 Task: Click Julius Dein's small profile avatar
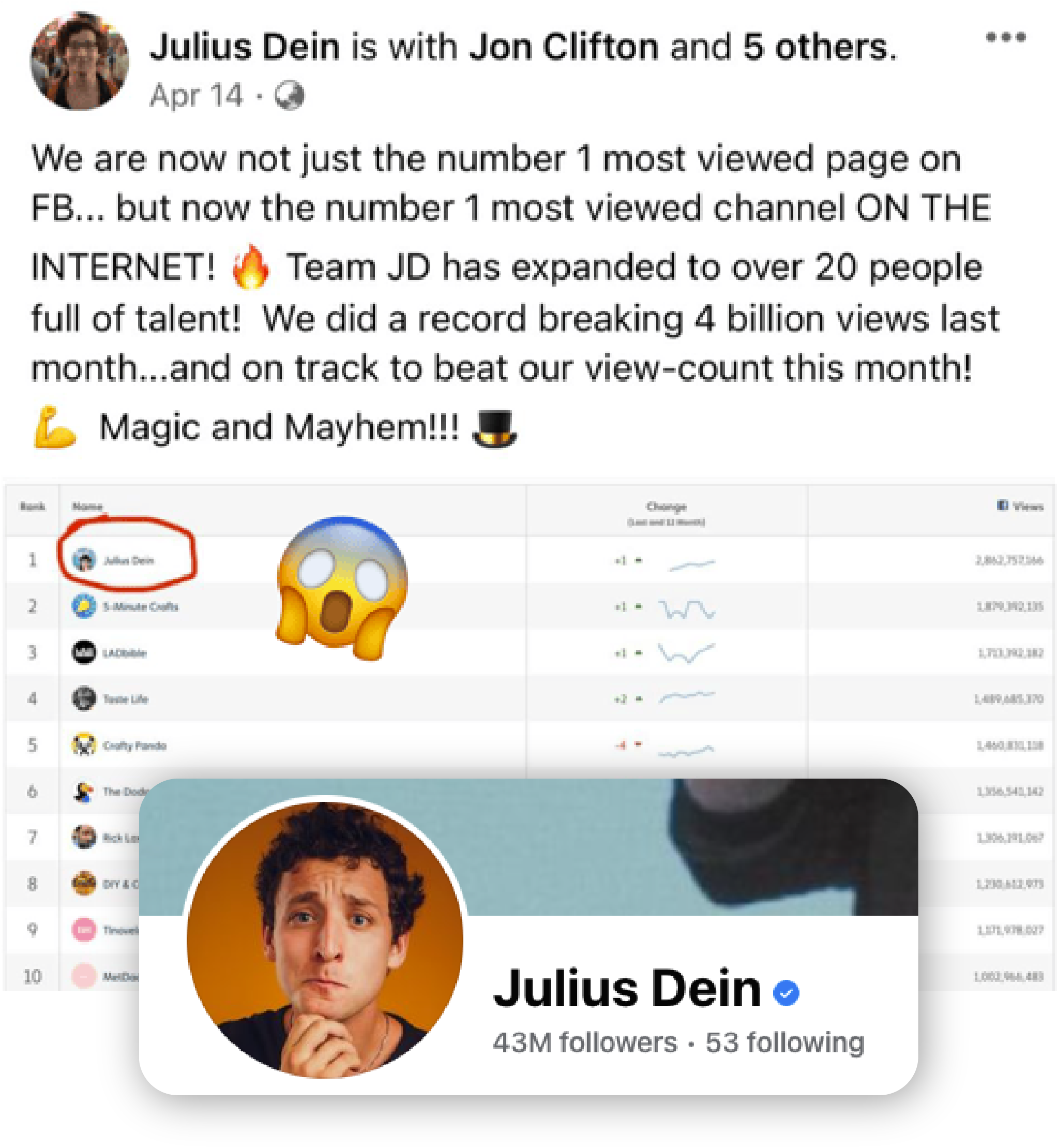coord(80,61)
